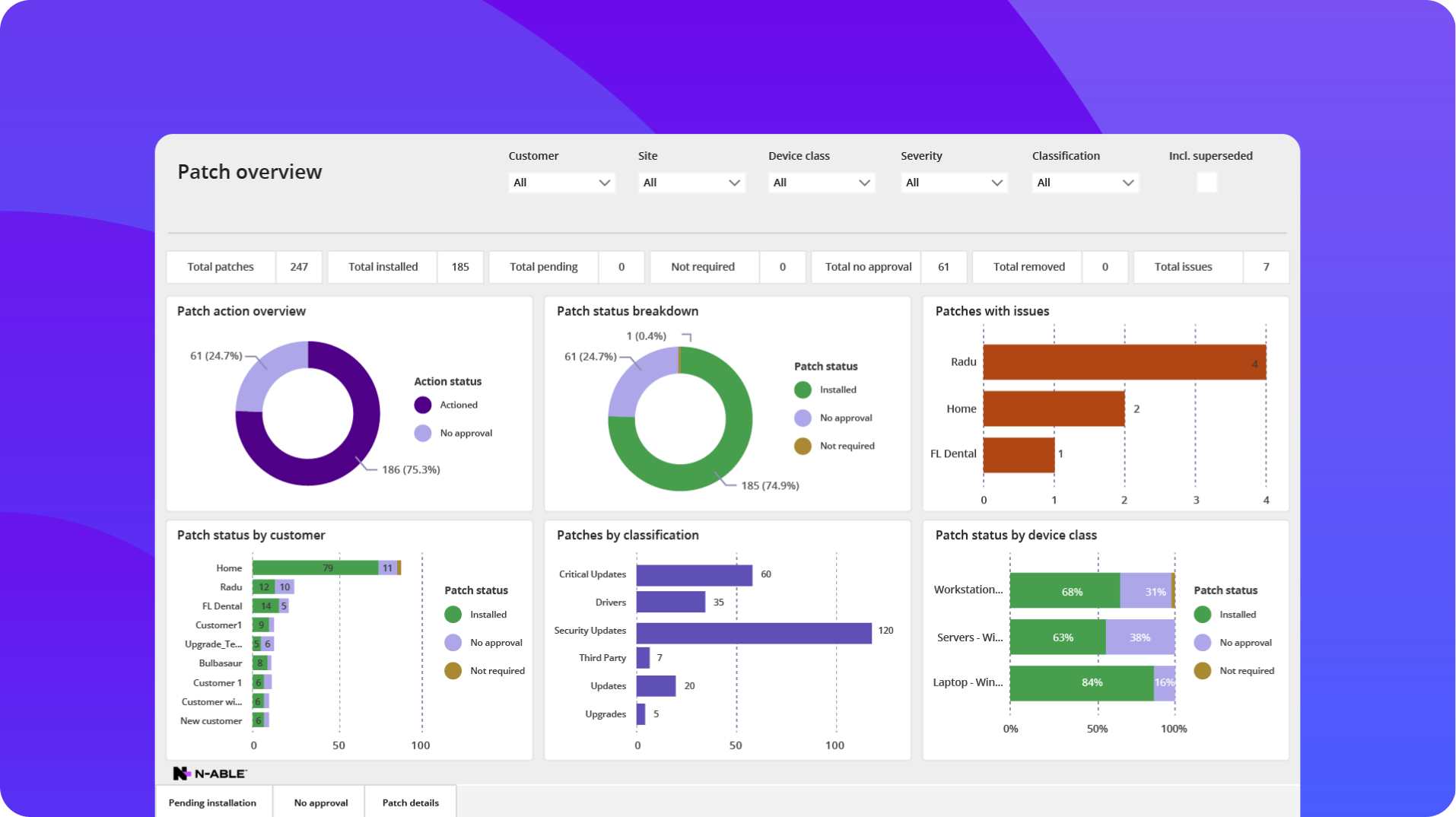
Task: Select the Patch details tab
Action: (410, 803)
